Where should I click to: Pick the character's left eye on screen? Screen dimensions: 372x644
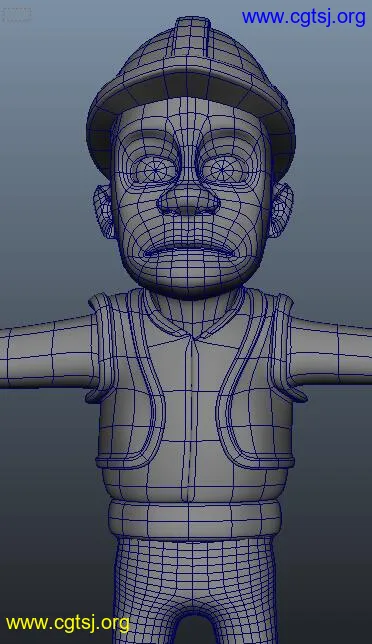(x=156, y=168)
